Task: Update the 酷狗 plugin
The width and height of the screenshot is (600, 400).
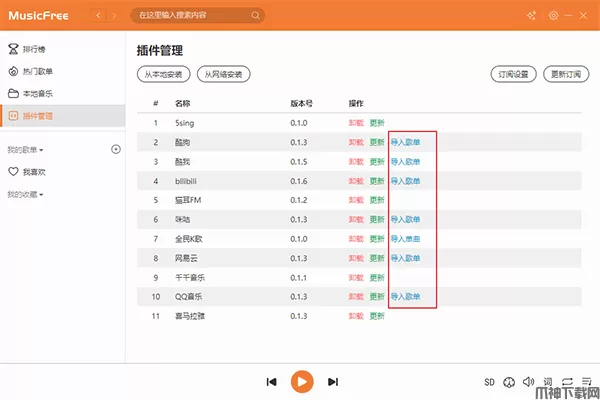Action: tap(377, 142)
